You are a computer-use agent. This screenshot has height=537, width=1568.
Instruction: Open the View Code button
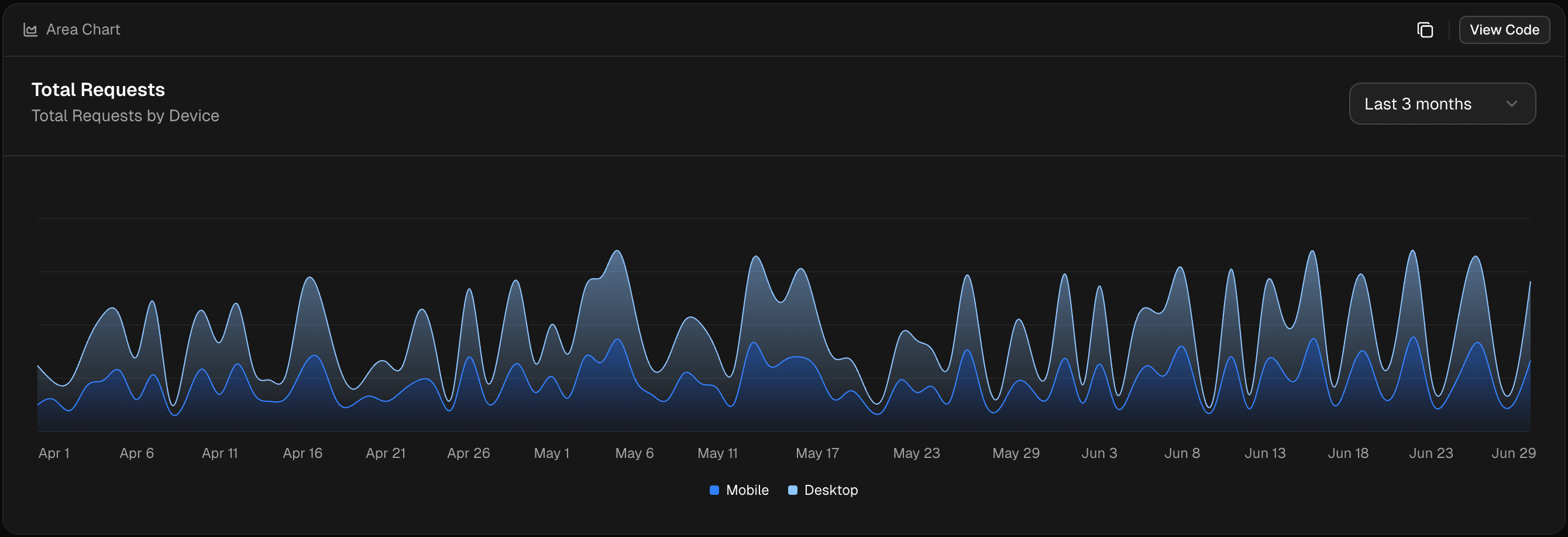1504,30
